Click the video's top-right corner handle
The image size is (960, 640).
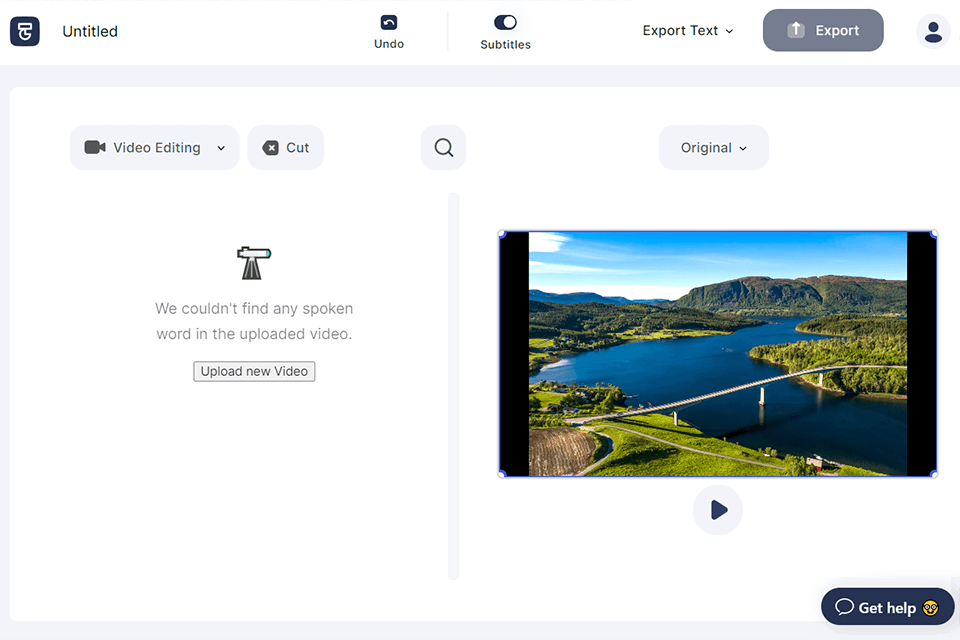click(x=934, y=234)
